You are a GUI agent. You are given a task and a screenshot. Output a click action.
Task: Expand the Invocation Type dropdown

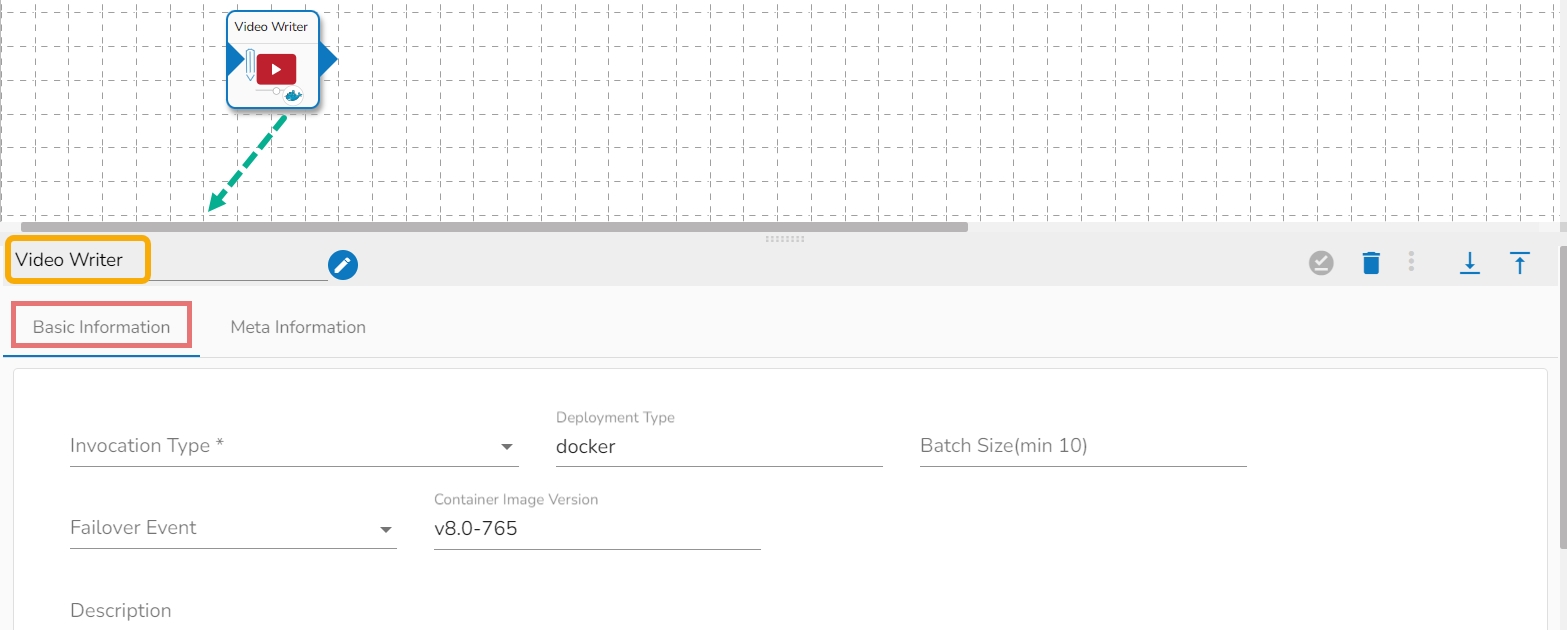(x=507, y=447)
